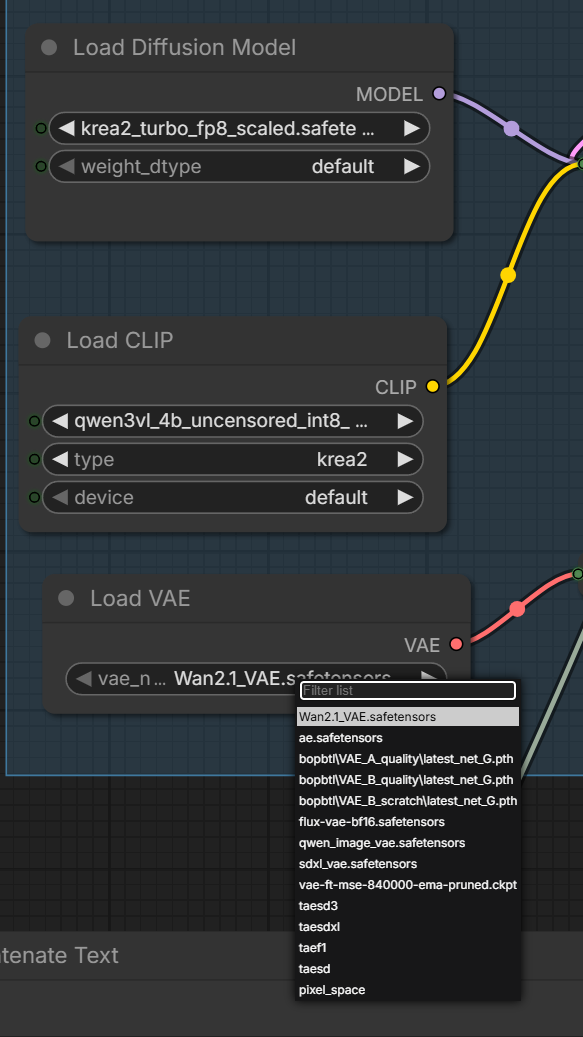The width and height of the screenshot is (583, 1037).
Task: Click the yellow CLIP link midpoint dot
Action: coord(508,274)
